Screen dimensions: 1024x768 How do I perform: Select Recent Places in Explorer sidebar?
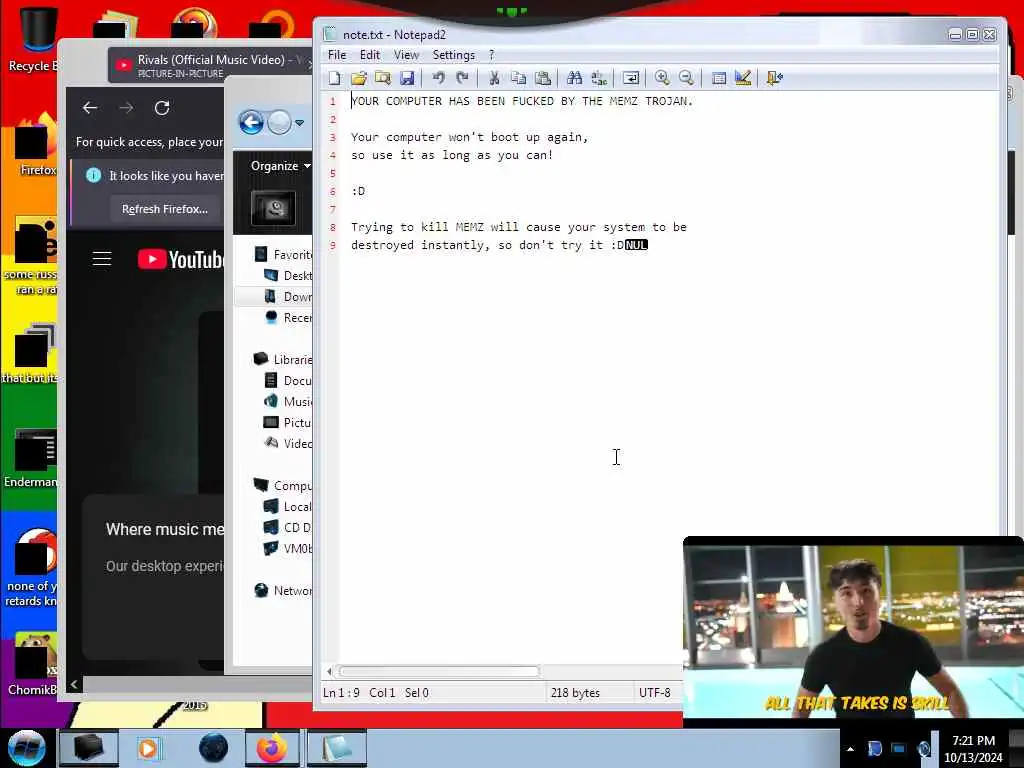point(287,317)
